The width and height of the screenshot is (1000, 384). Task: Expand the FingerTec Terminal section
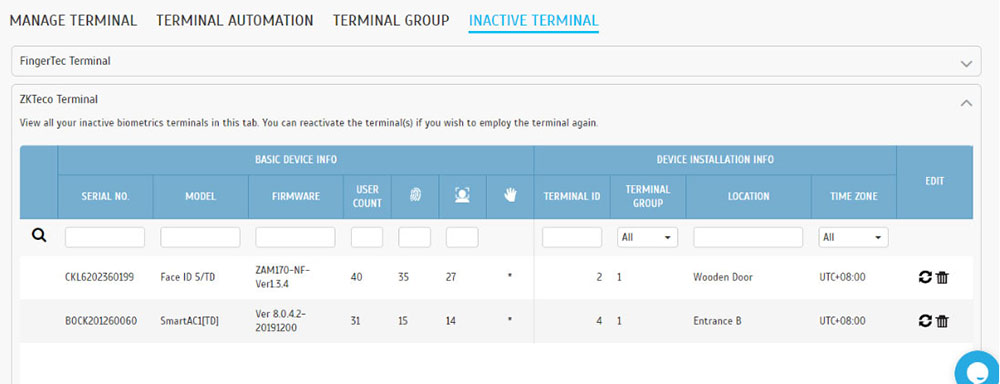click(x=967, y=64)
